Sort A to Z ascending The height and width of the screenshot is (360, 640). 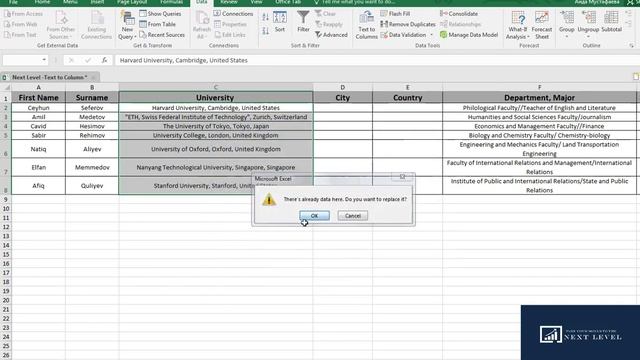[265, 17]
